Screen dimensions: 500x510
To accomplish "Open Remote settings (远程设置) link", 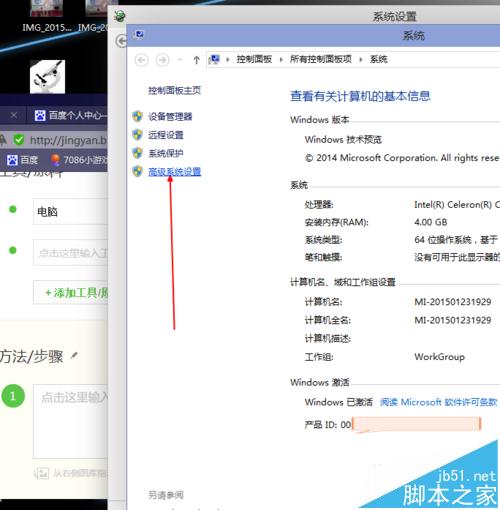I will tap(166, 135).
